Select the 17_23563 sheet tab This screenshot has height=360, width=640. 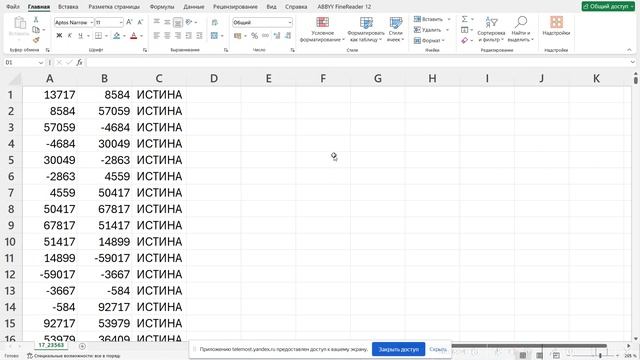tap(51, 345)
